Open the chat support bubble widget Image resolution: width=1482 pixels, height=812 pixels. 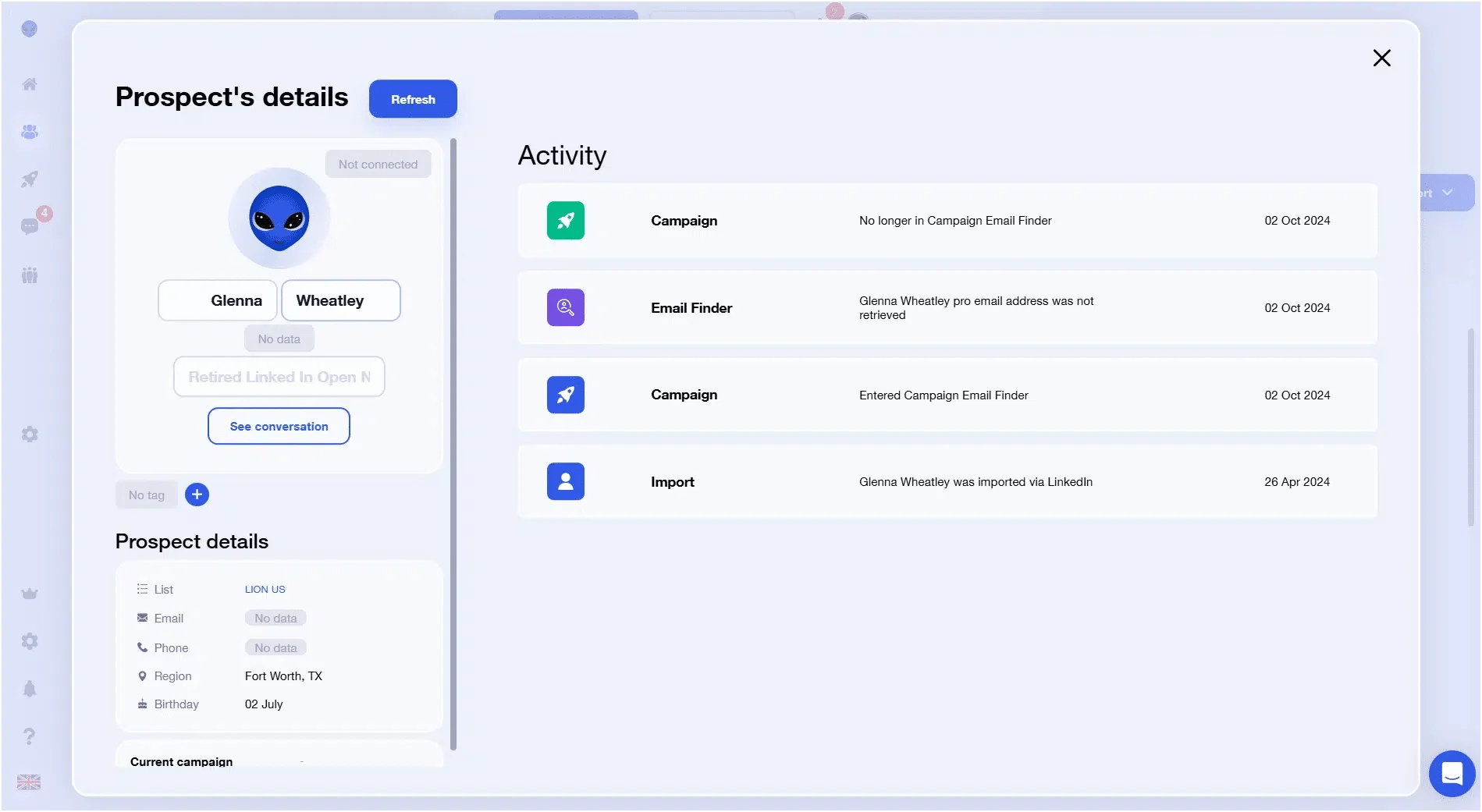[1452, 774]
